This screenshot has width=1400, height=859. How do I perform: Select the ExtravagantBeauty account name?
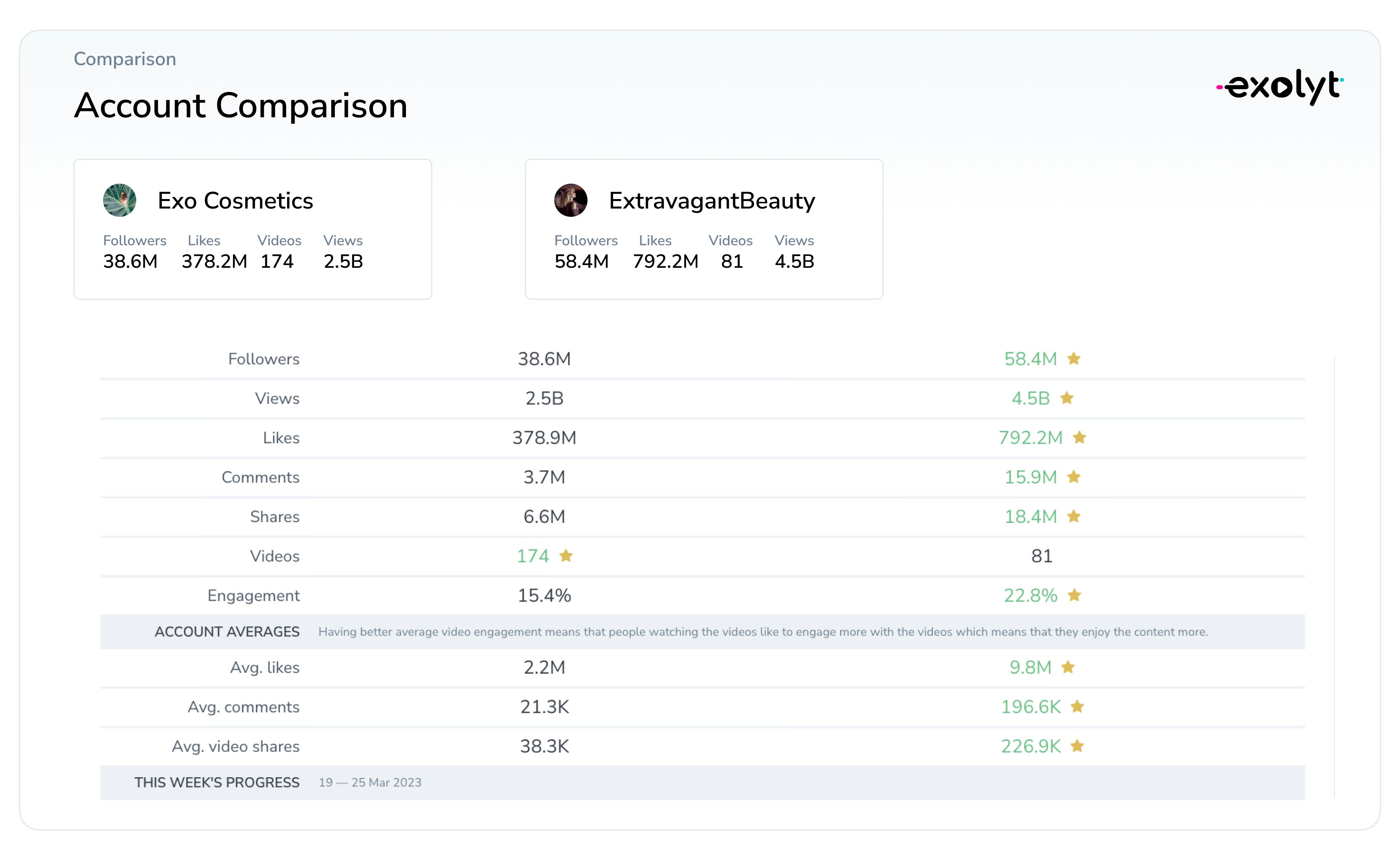tap(712, 201)
